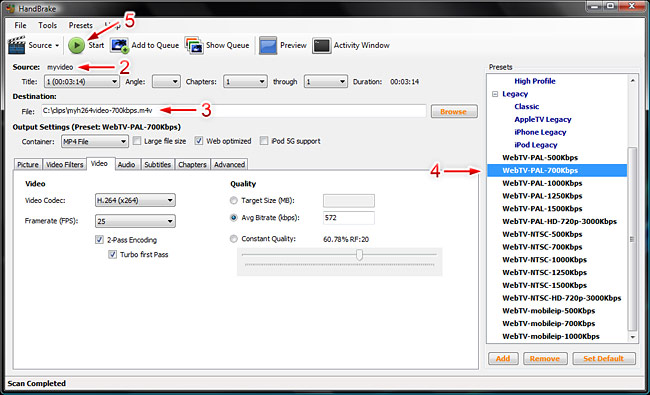
Task: Click the Start label in the toolbar
Action: 96,45
